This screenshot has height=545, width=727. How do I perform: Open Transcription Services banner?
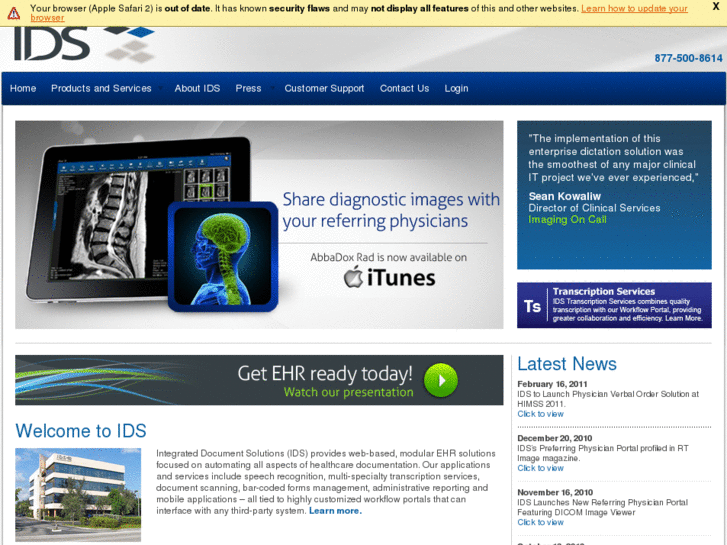(x=614, y=305)
